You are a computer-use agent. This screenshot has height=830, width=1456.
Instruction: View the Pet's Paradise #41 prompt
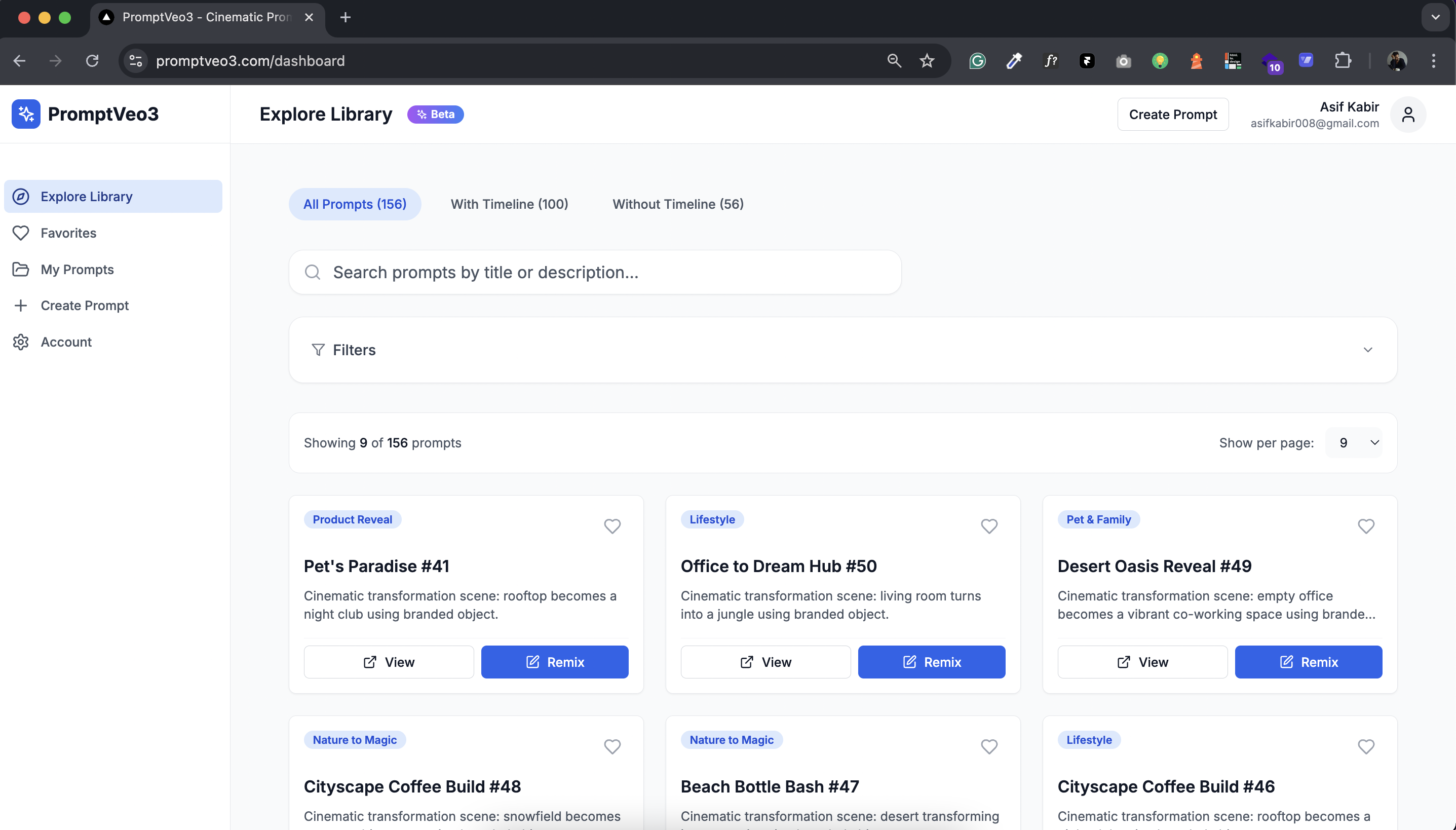(x=389, y=662)
